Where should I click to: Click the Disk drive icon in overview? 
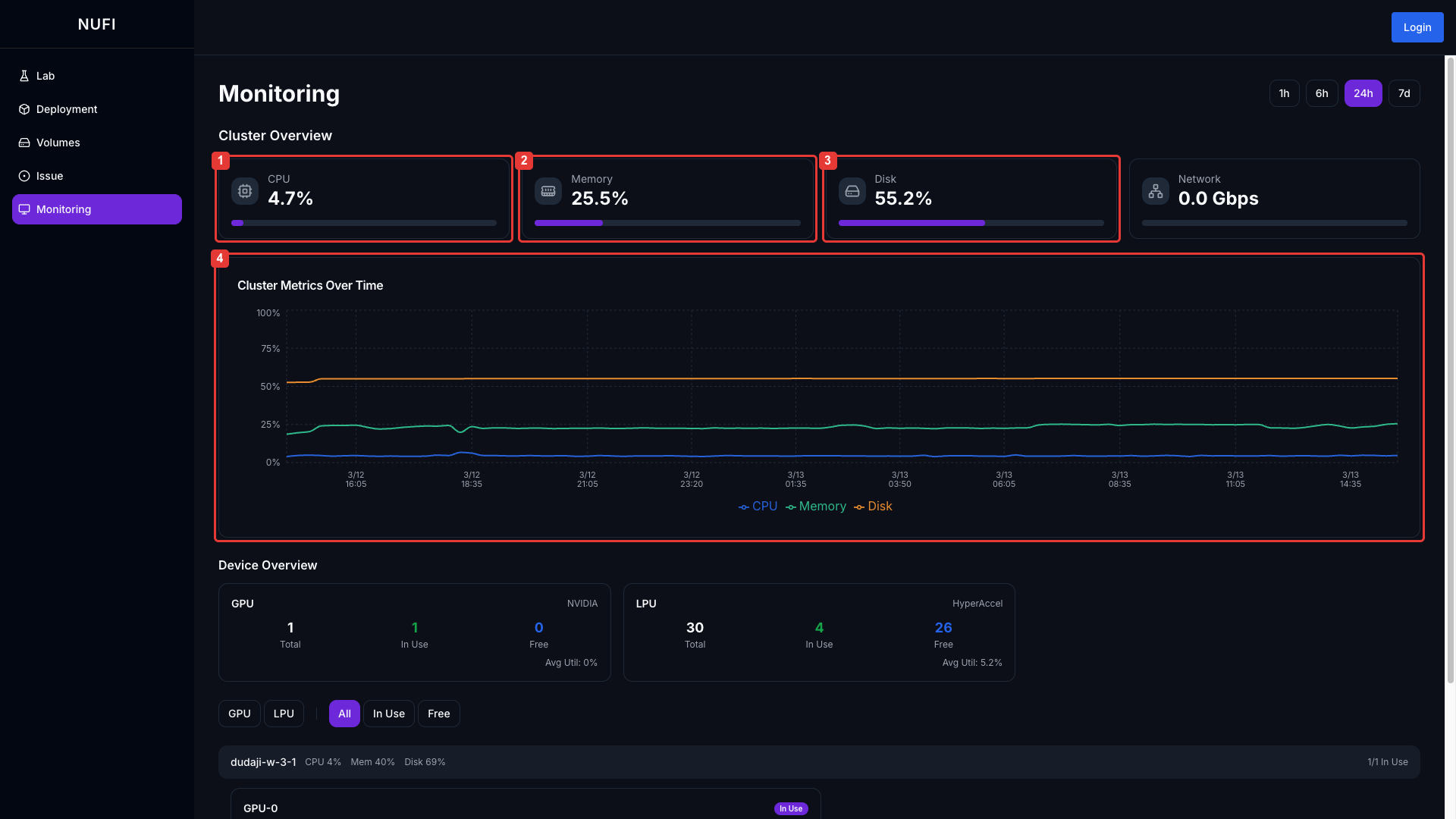tap(852, 191)
